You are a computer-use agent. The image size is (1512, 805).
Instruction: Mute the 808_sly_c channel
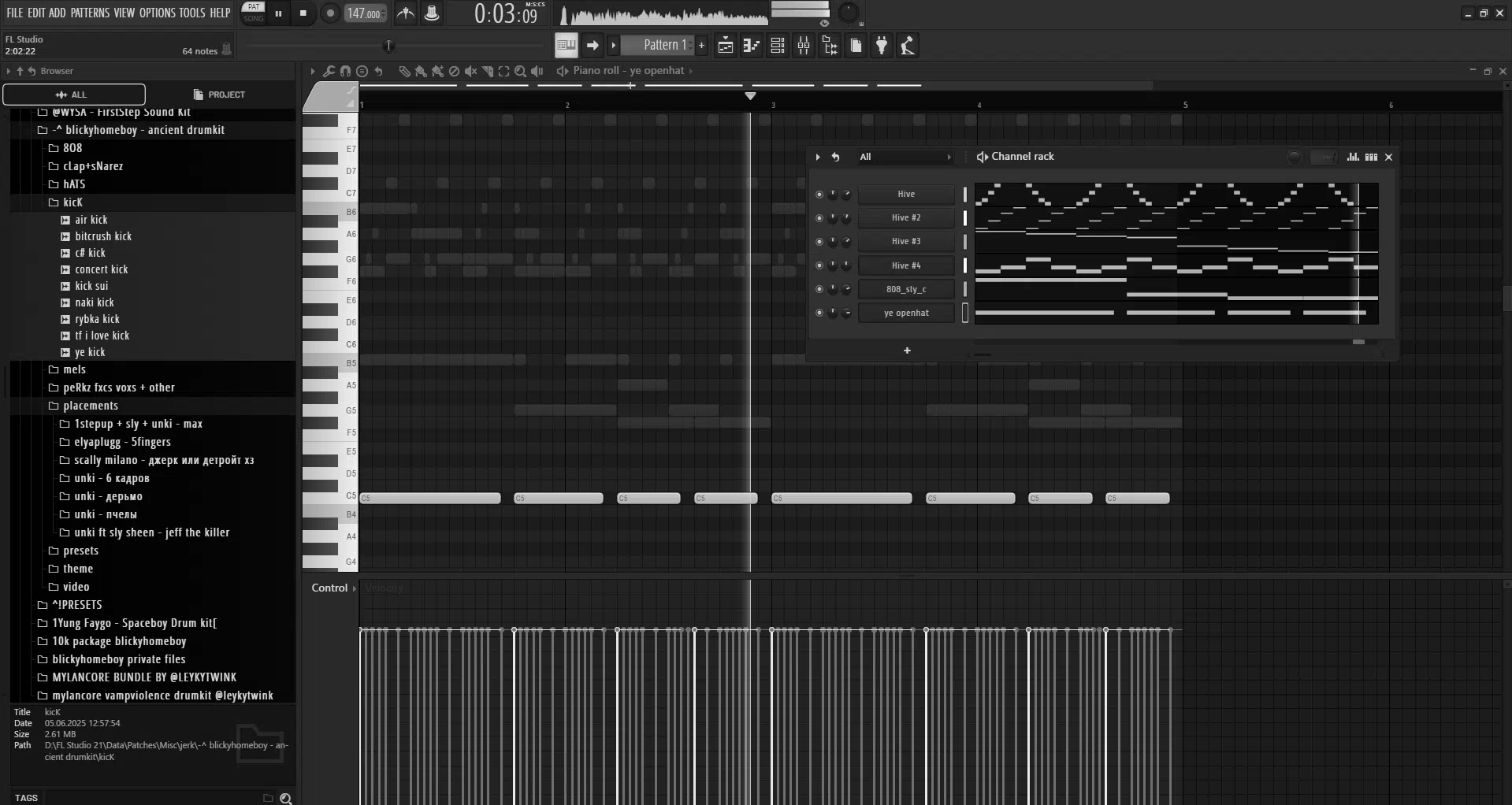click(x=819, y=289)
